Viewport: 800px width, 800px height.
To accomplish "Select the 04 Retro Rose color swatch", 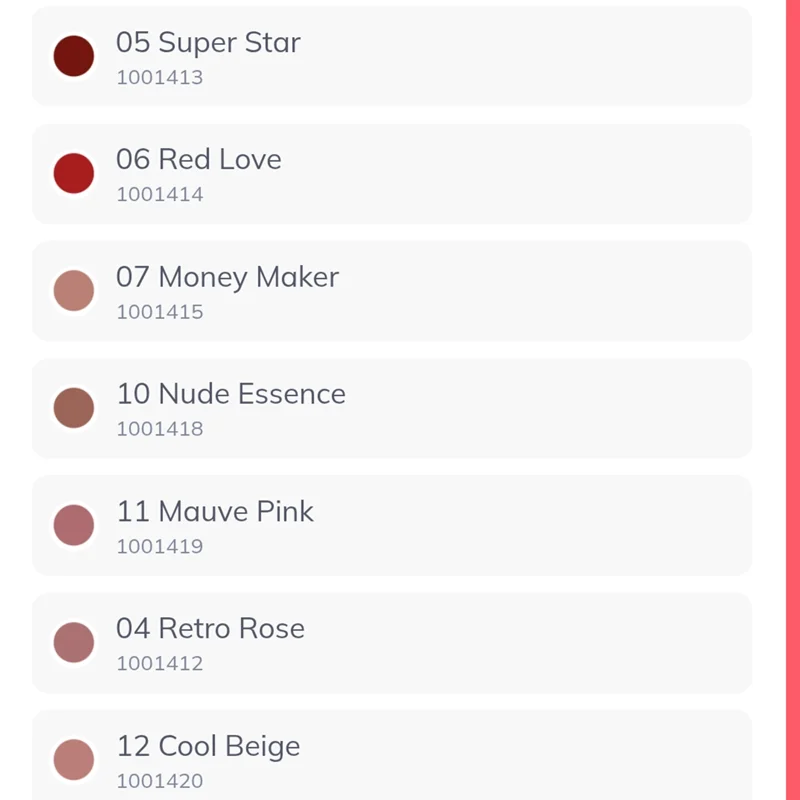I will point(74,642).
